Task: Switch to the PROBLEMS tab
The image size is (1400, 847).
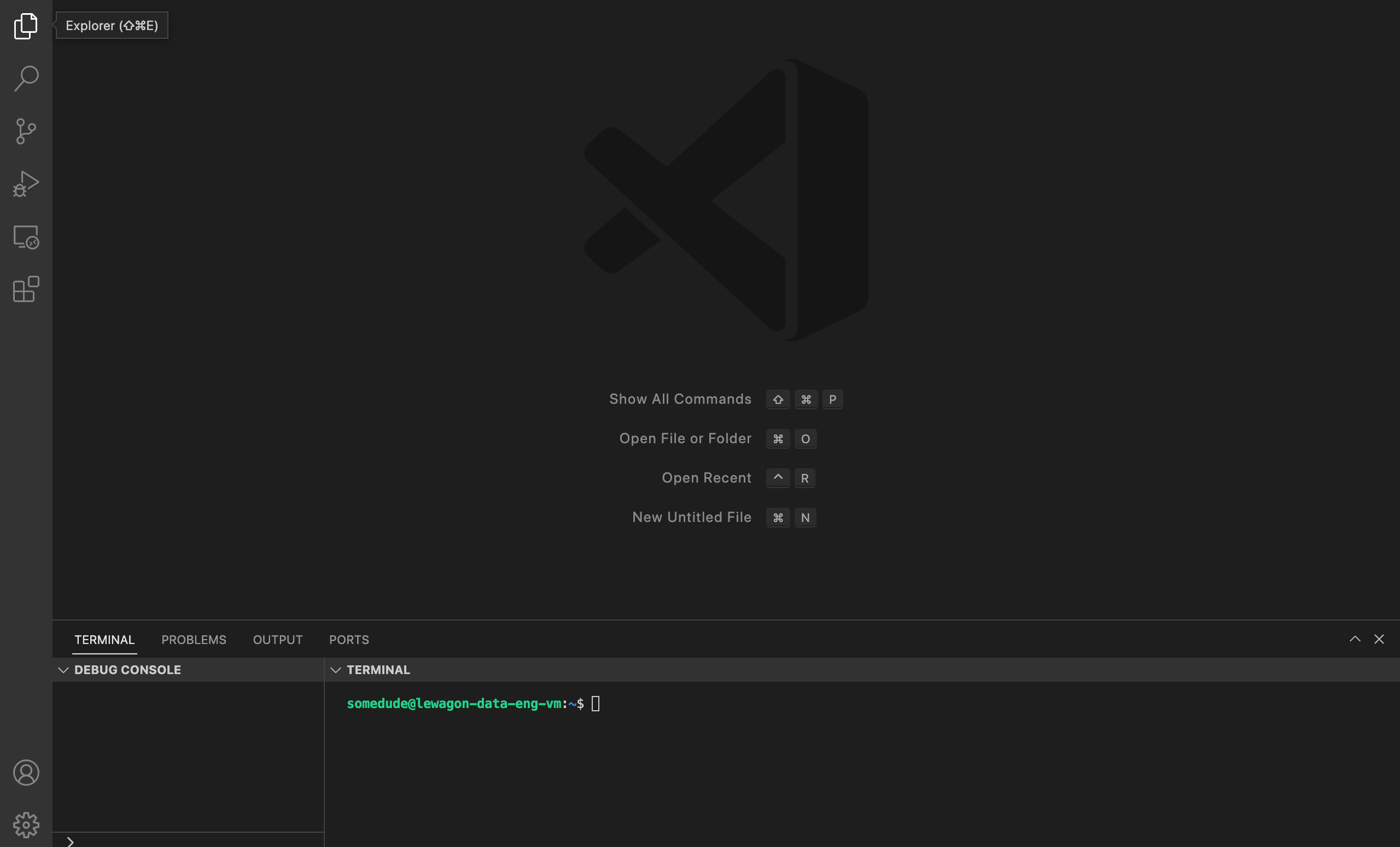Action: [194, 640]
